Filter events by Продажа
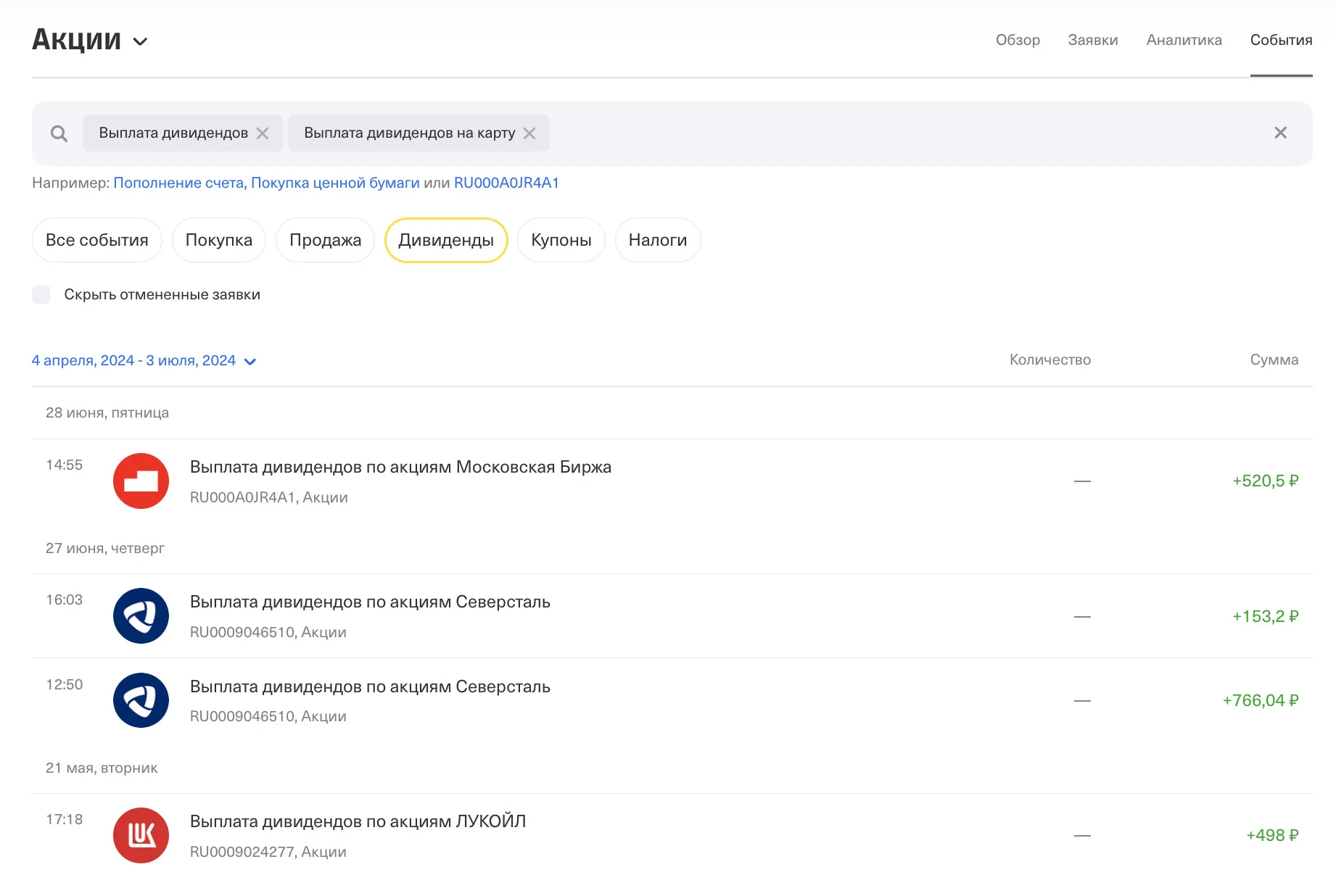Viewport: 1336px width, 896px height. [325, 240]
